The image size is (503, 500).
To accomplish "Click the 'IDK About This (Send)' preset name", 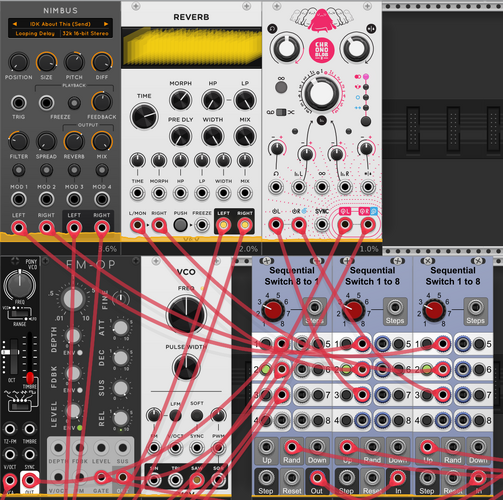I will [x=60, y=24].
